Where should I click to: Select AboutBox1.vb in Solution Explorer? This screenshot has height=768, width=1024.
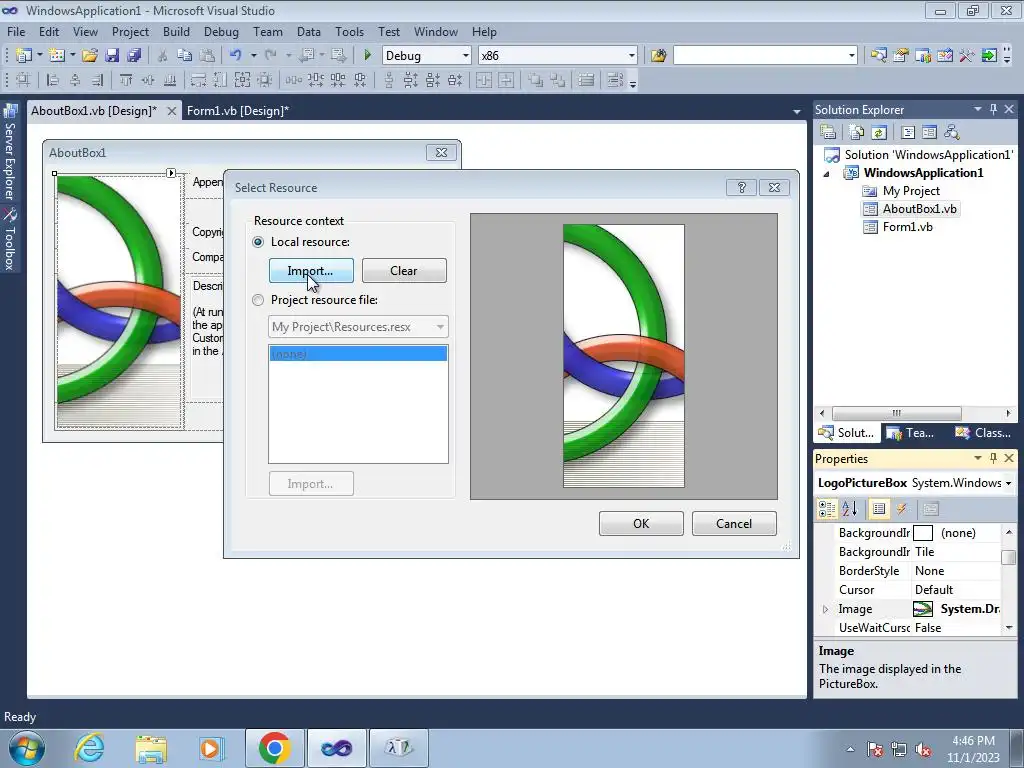click(x=919, y=208)
